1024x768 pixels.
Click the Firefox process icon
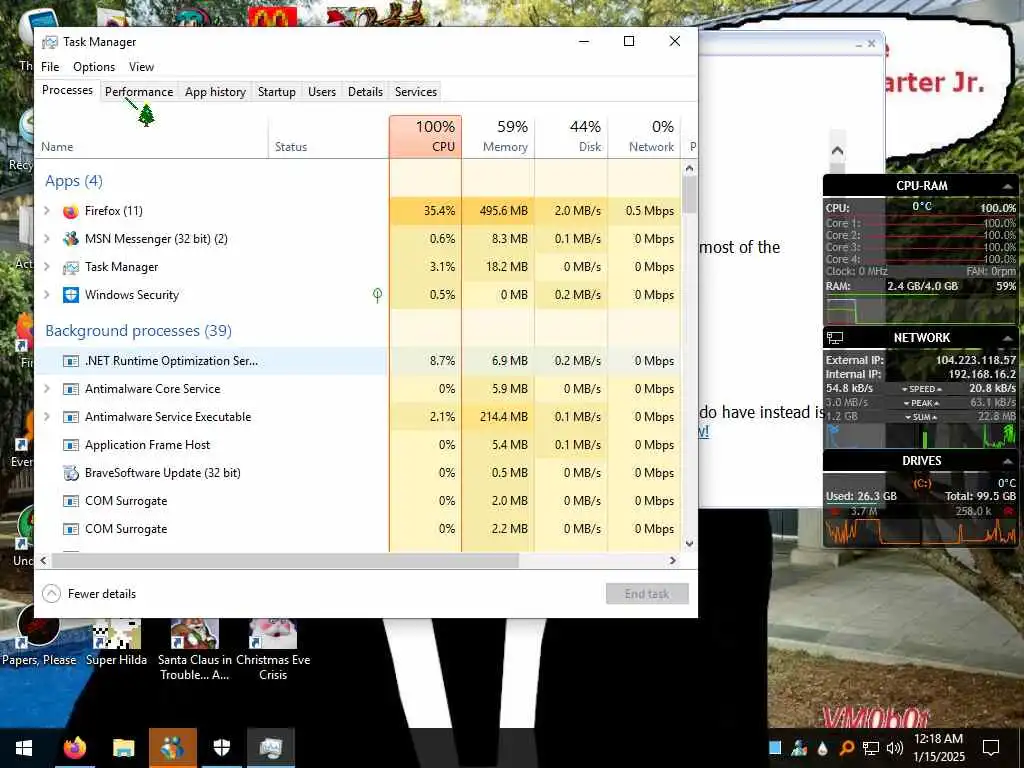pyautogui.click(x=71, y=211)
